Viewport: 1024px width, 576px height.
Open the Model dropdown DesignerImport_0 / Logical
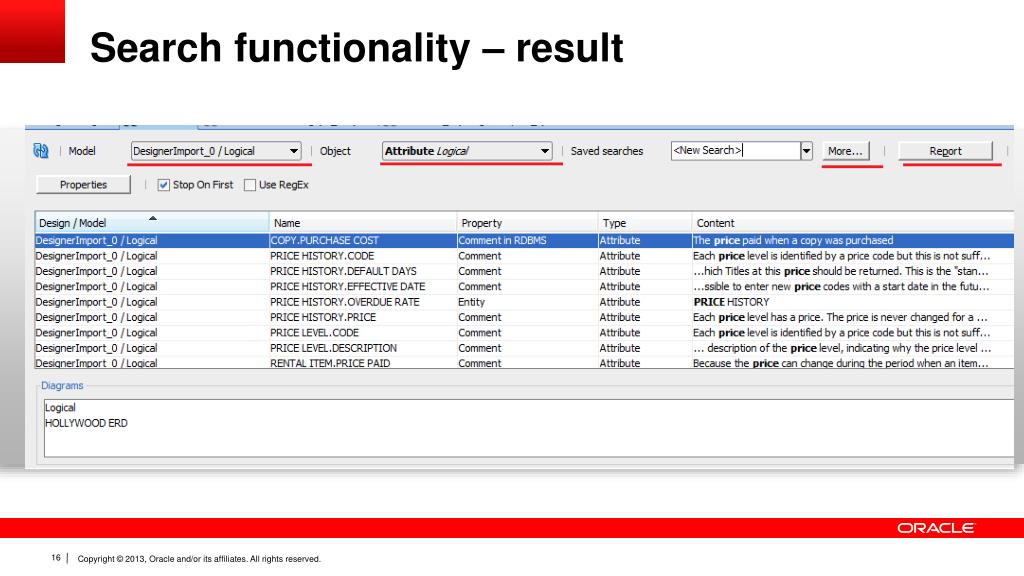tap(216, 151)
